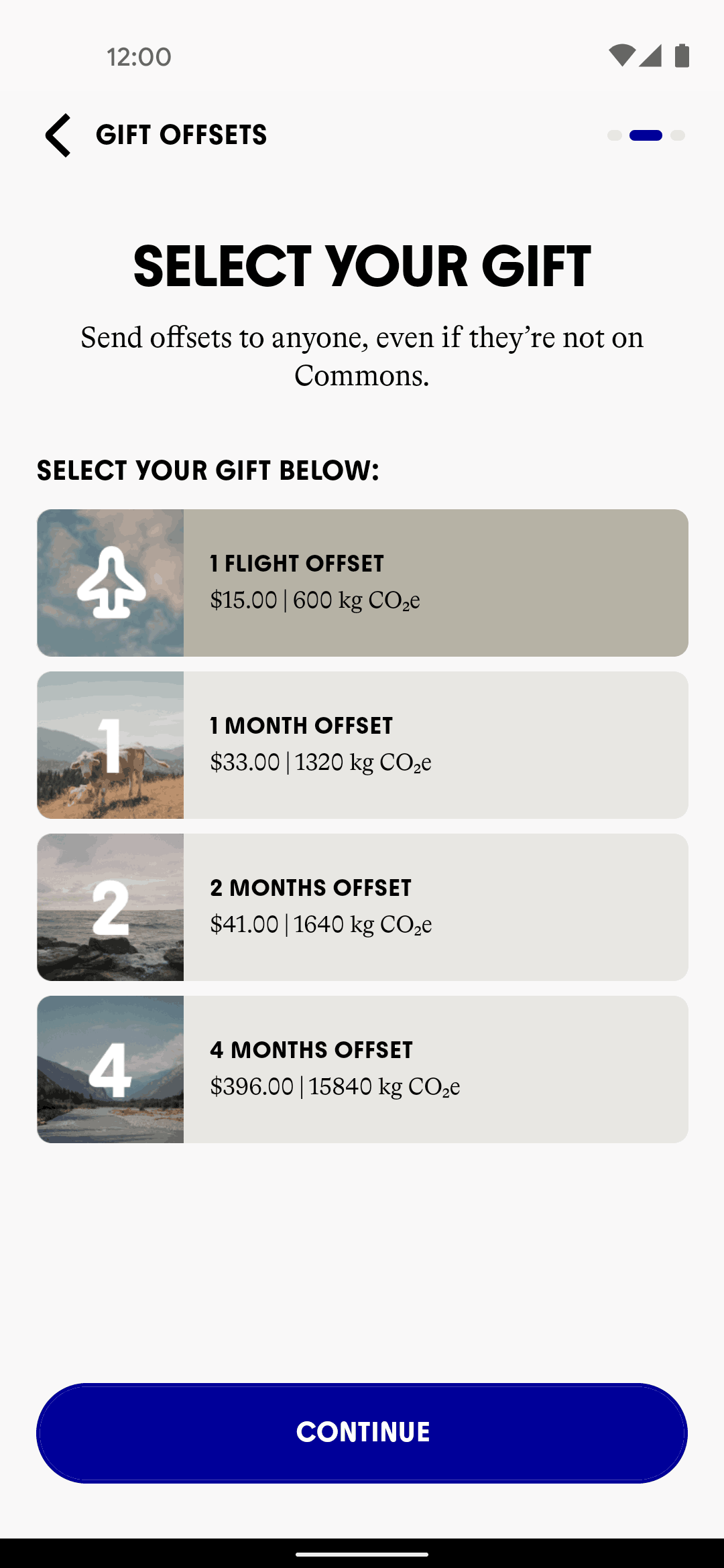The width and height of the screenshot is (724, 1568).
Task: Tap the Gift Offsets header title
Action: pyautogui.click(x=182, y=135)
